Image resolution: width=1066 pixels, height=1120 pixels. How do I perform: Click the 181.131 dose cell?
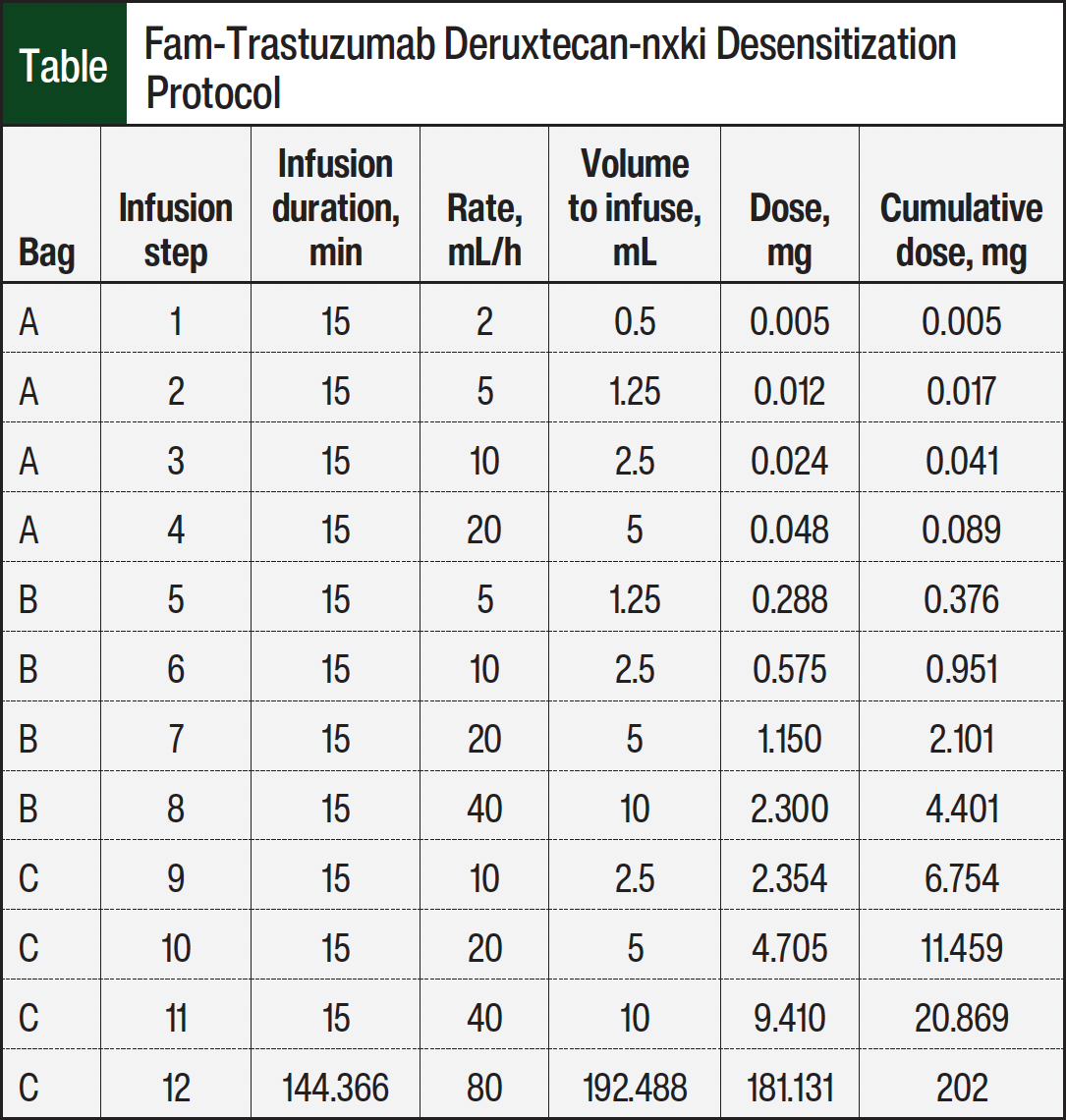pyautogui.click(x=790, y=1088)
